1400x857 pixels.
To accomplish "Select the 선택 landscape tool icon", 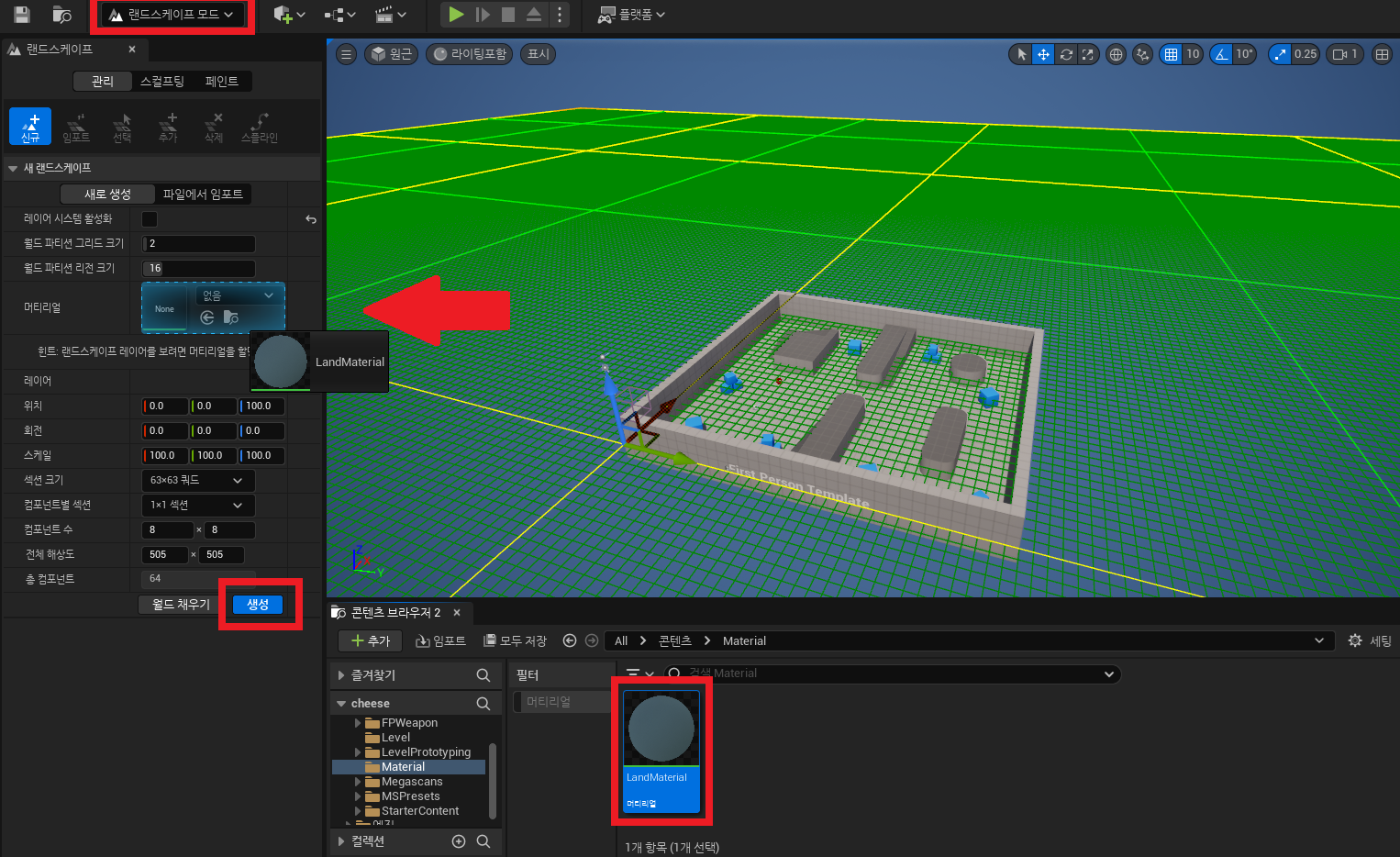I will point(122,127).
